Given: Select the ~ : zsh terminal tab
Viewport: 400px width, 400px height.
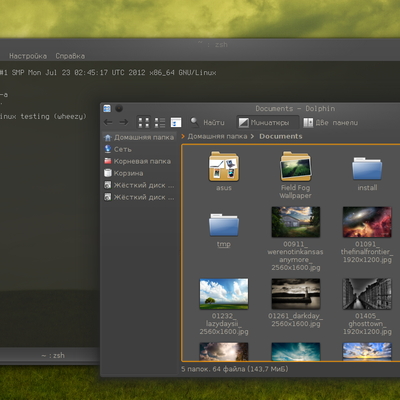Looking at the screenshot, I should click(53, 355).
